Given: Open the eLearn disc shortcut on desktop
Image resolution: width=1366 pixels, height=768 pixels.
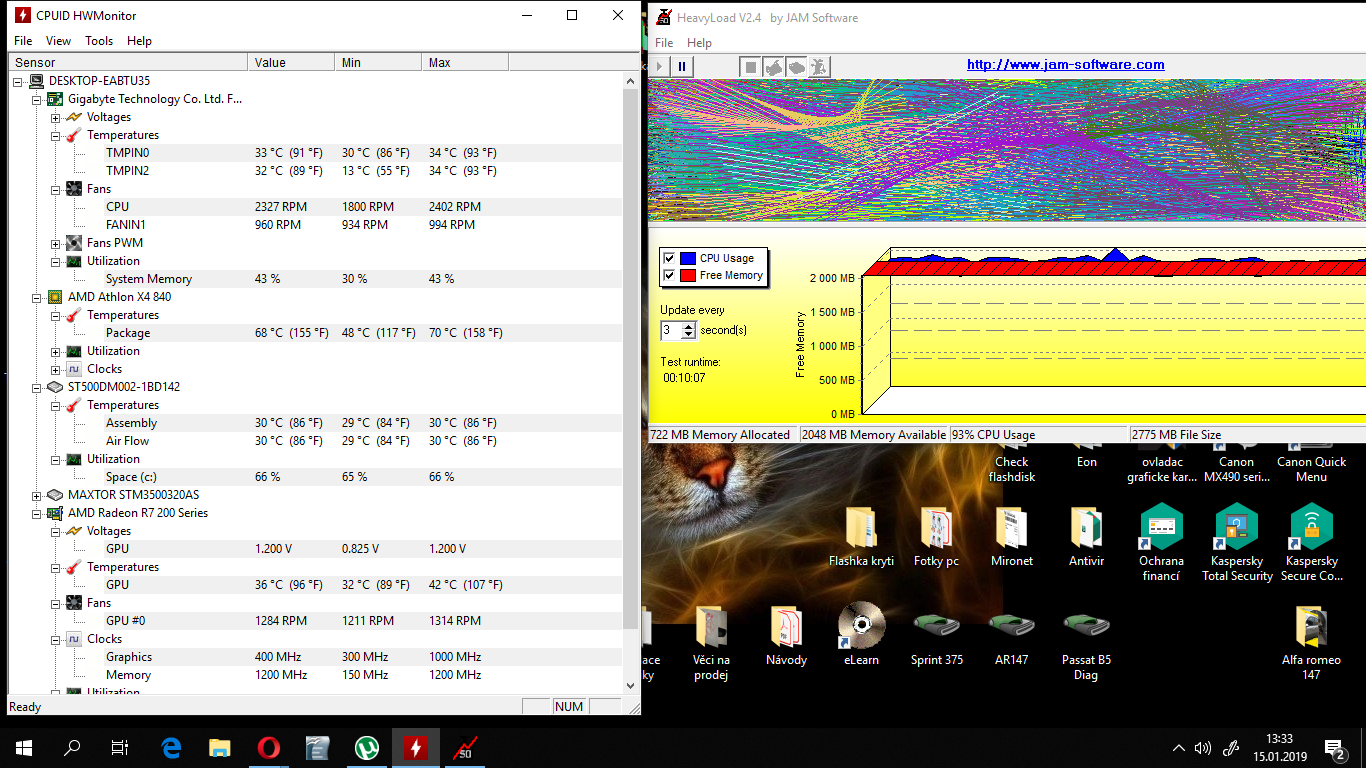Looking at the screenshot, I should tap(861, 626).
